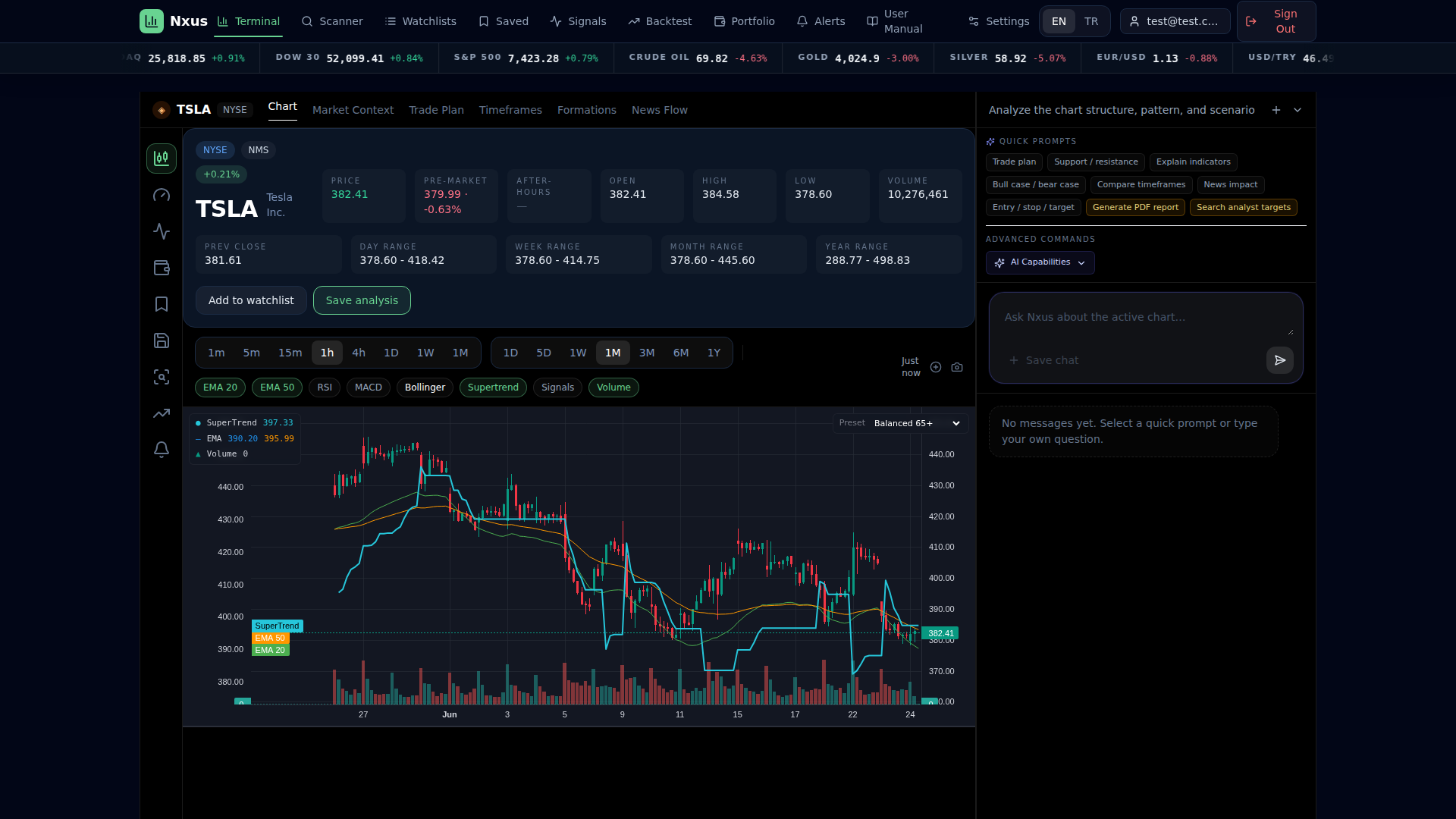Click Add to watchlist button
Viewport: 1456px width, 819px height.
251,300
